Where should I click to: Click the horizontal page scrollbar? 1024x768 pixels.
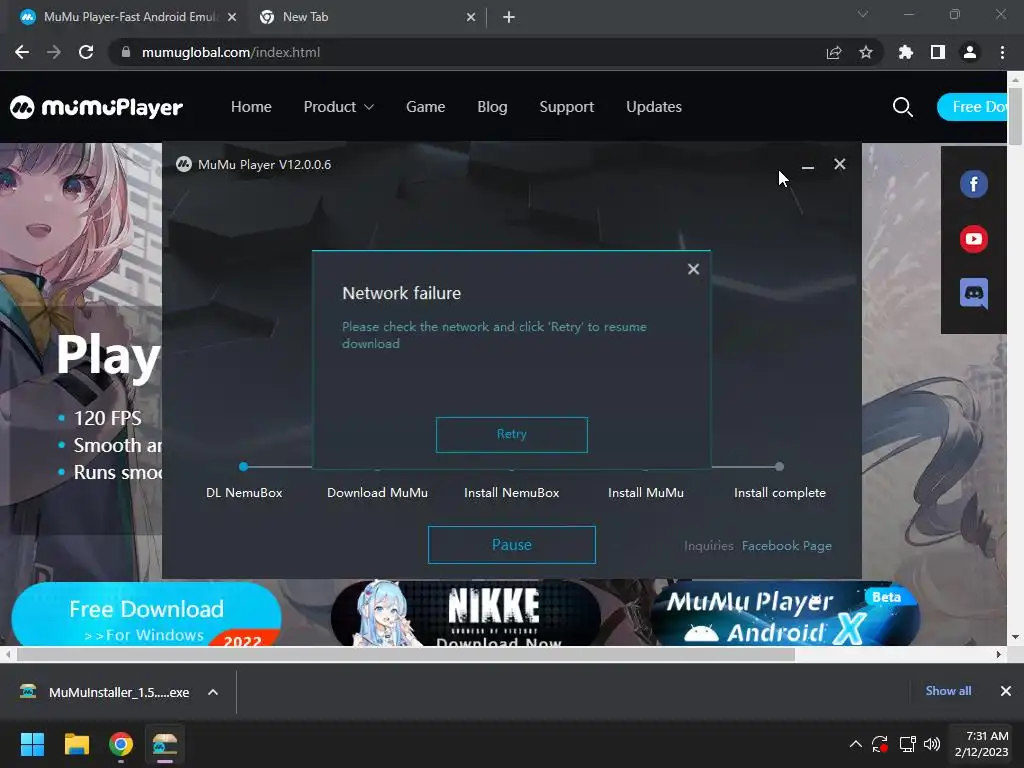pos(405,654)
